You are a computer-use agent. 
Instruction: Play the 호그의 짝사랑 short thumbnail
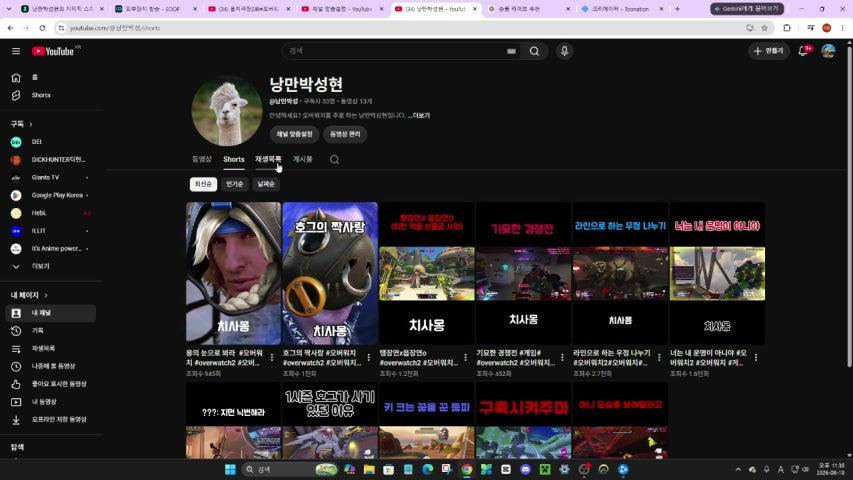click(330, 273)
